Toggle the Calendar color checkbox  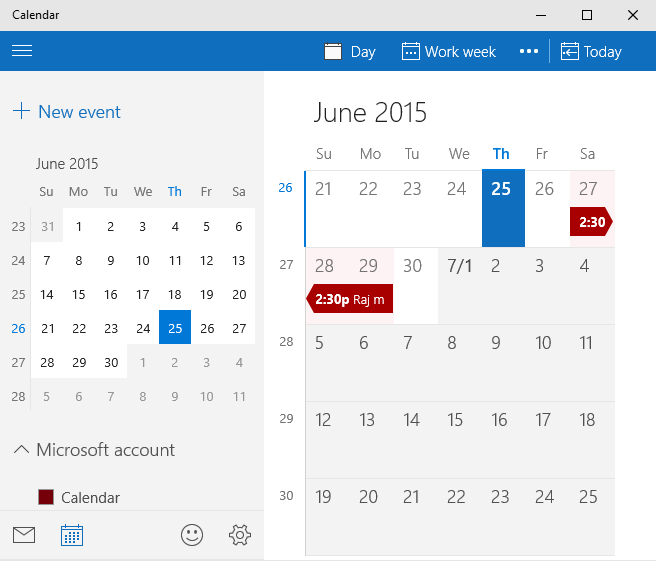(x=46, y=497)
